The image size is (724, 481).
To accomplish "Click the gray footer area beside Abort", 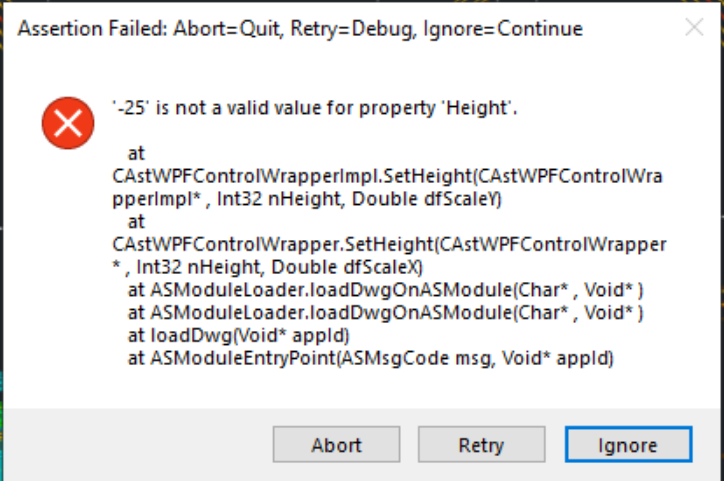I will coord(139,445).
